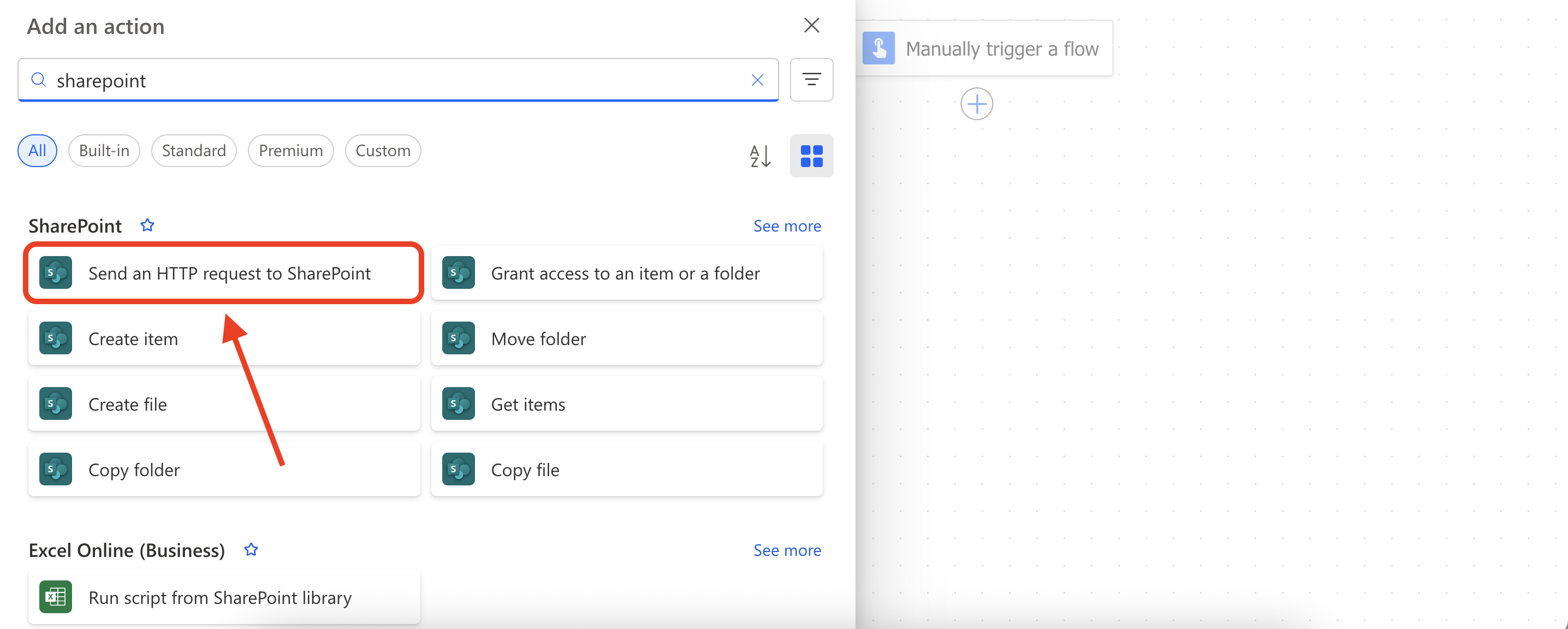Favorite the SharePoint connector star
Image resolution: width=1568 pixels, height=629 pixels.
click(x=147, y=226)
